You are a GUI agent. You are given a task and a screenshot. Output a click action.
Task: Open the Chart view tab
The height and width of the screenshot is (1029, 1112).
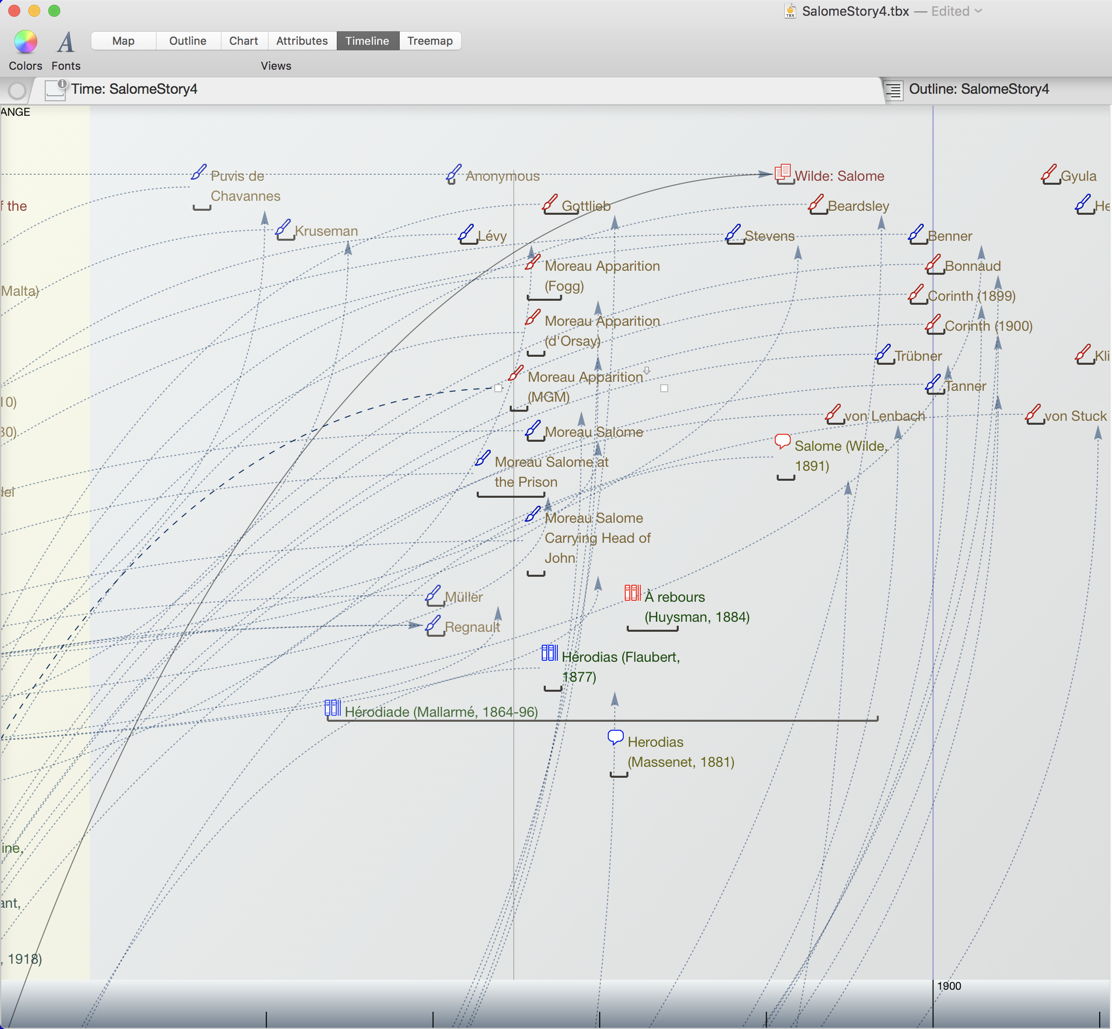243,41
